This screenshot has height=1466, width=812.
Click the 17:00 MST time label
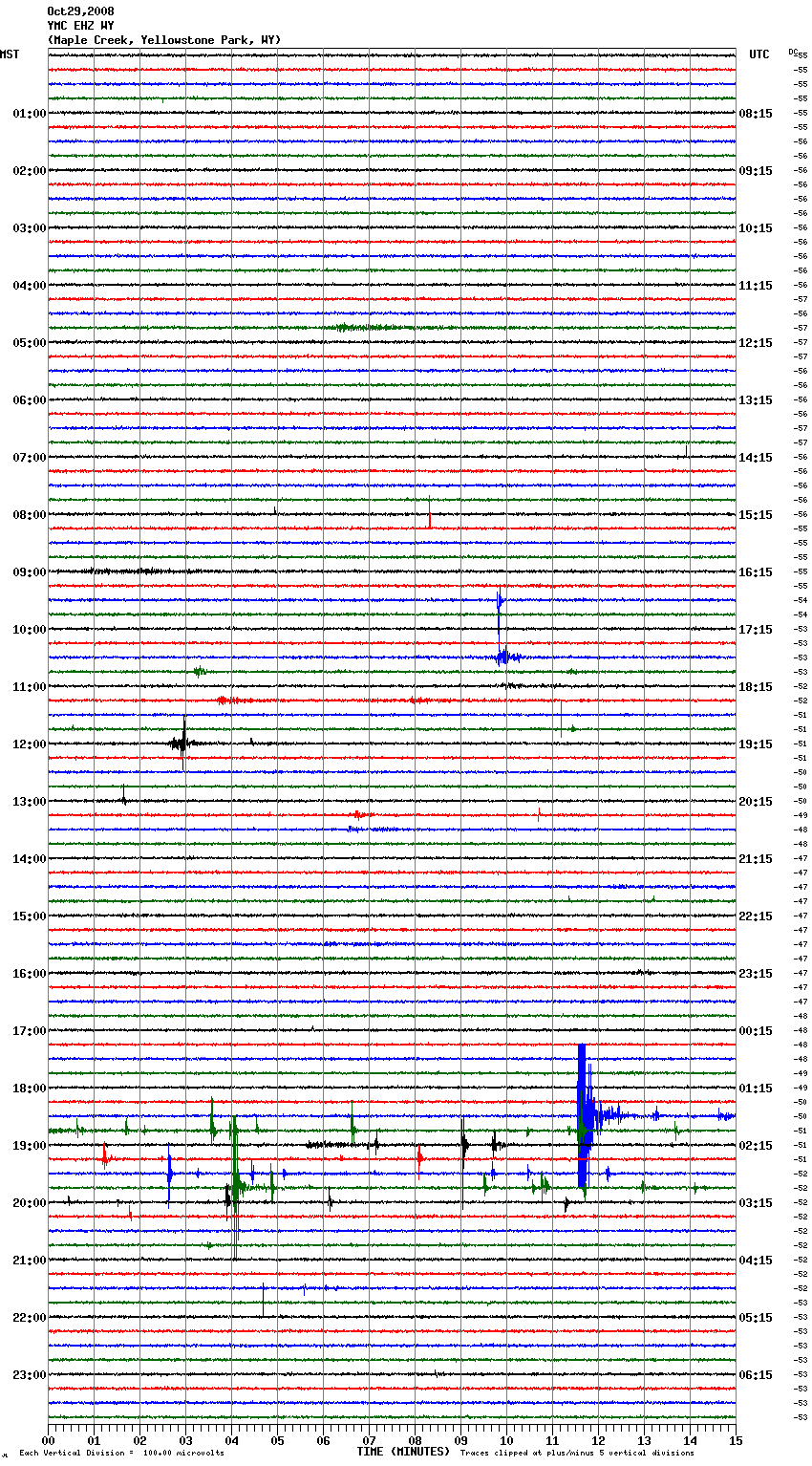(x=29, y=1031)
